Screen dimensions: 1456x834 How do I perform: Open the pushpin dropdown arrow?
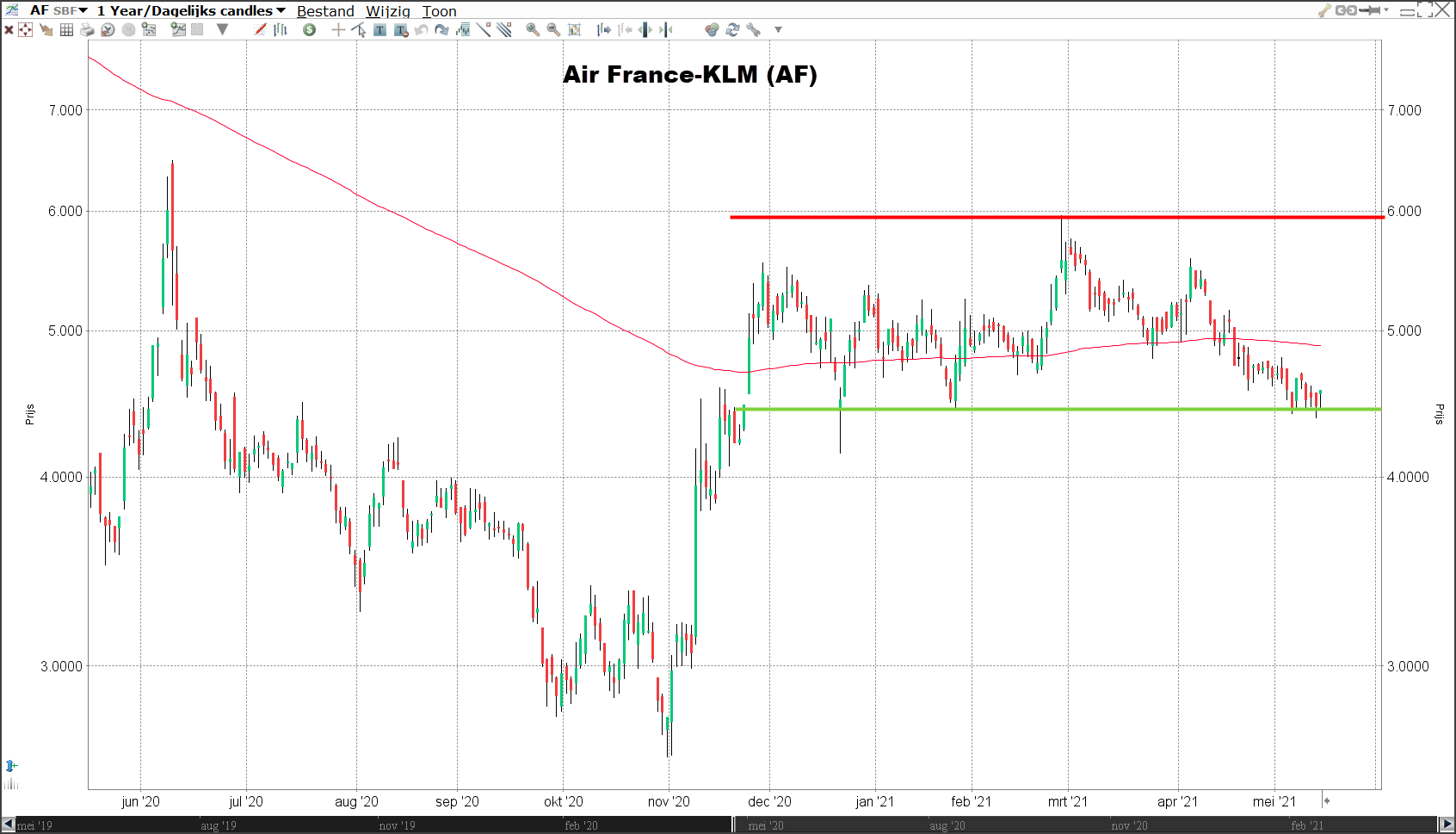(x=1386, y=10)
